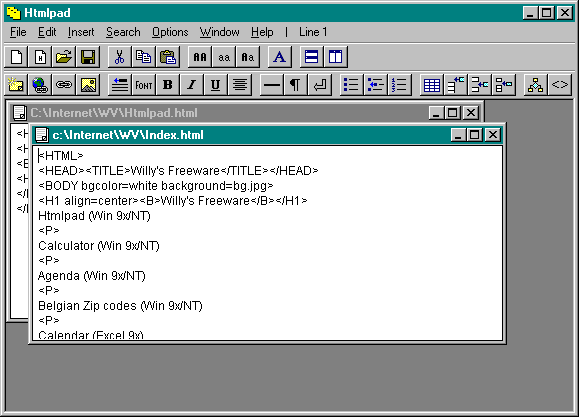Open a file with the folder icon
The image size is (579, 417).
64,57
